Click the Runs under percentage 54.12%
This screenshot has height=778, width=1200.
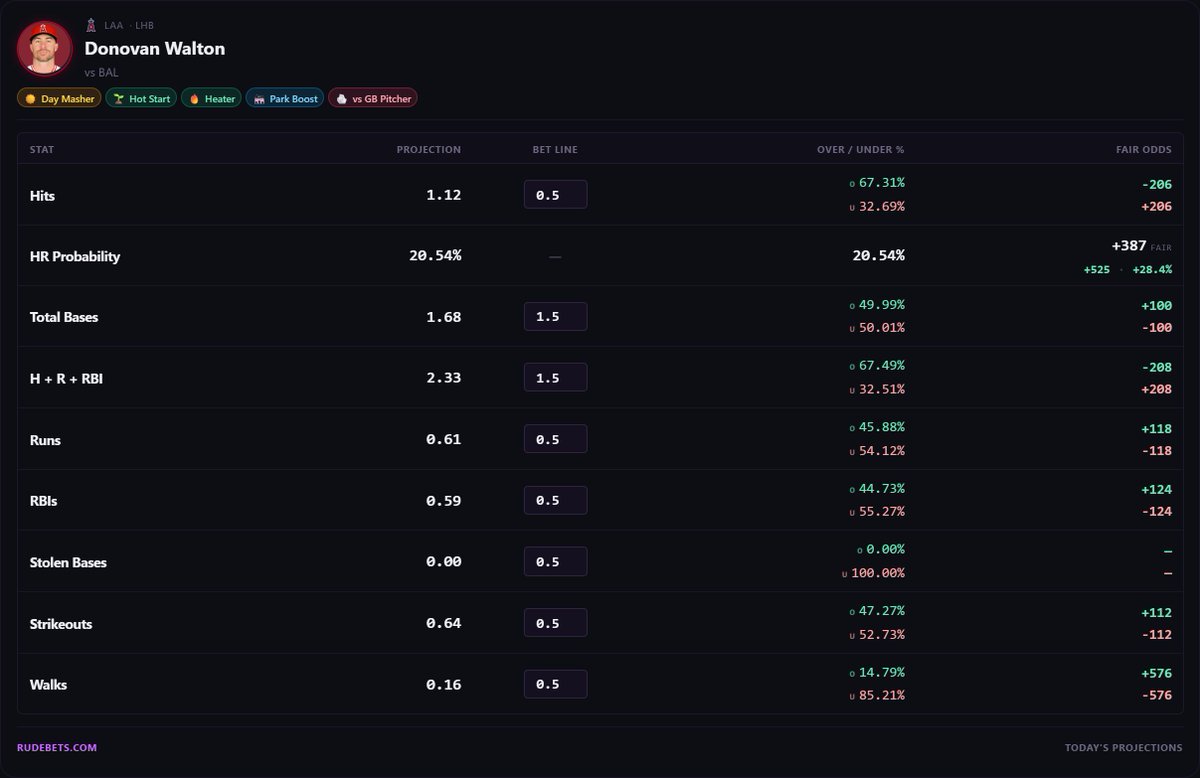click(881, 451)
